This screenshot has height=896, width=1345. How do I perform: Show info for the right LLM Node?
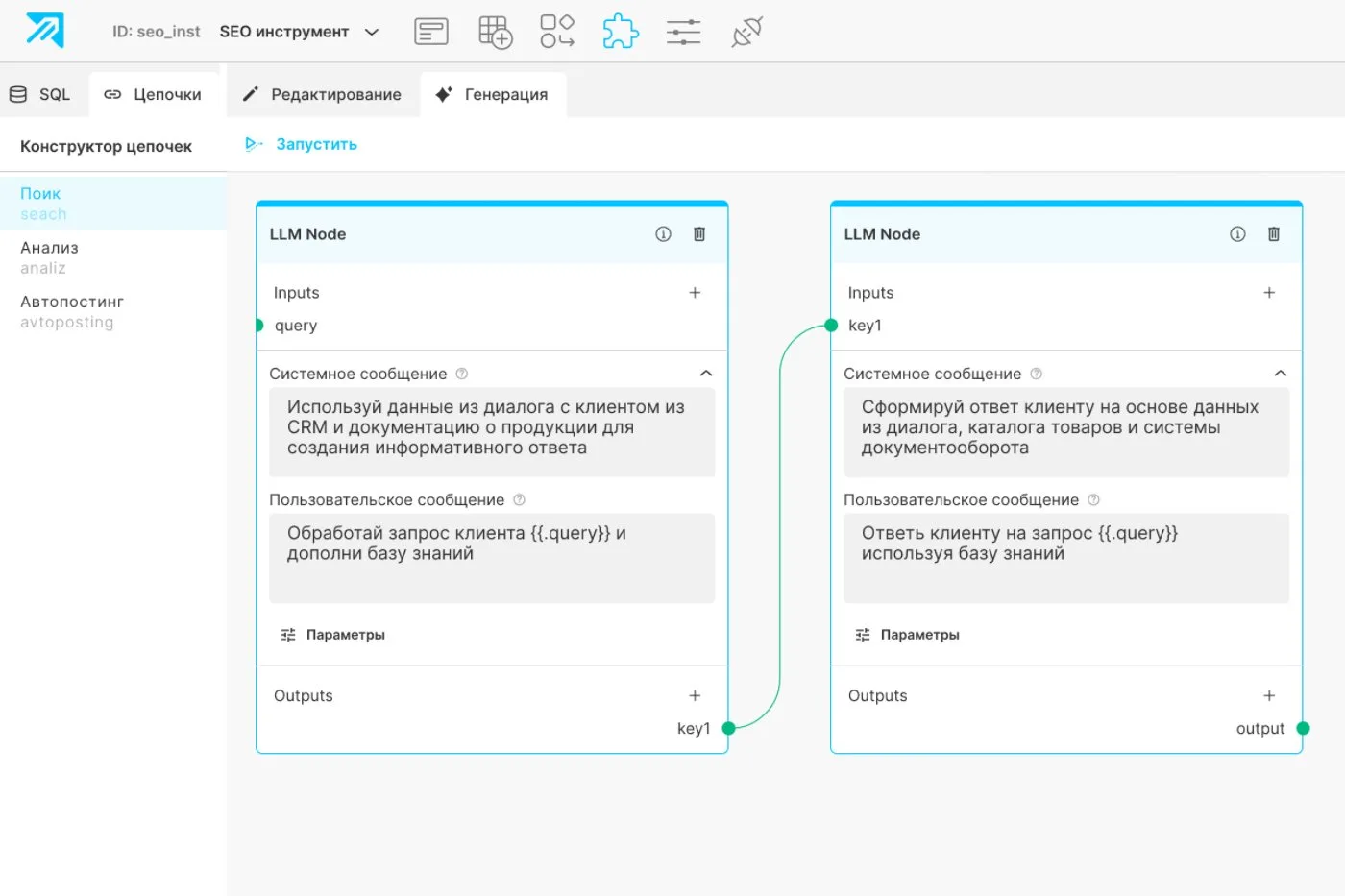coord(1237,234)
